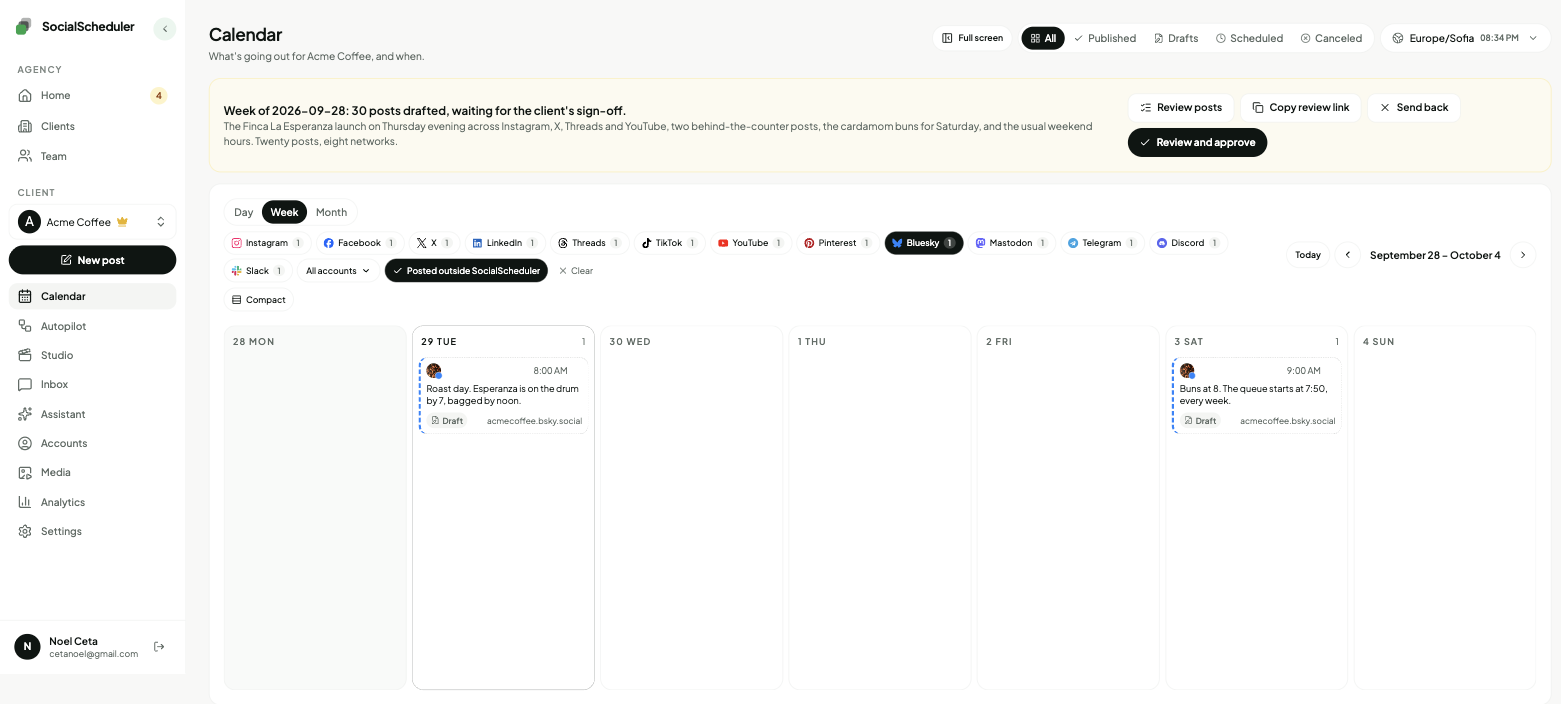Click the Copy review link button
Viewport: 1561px width, 704px height.
tap(1300, 107)
